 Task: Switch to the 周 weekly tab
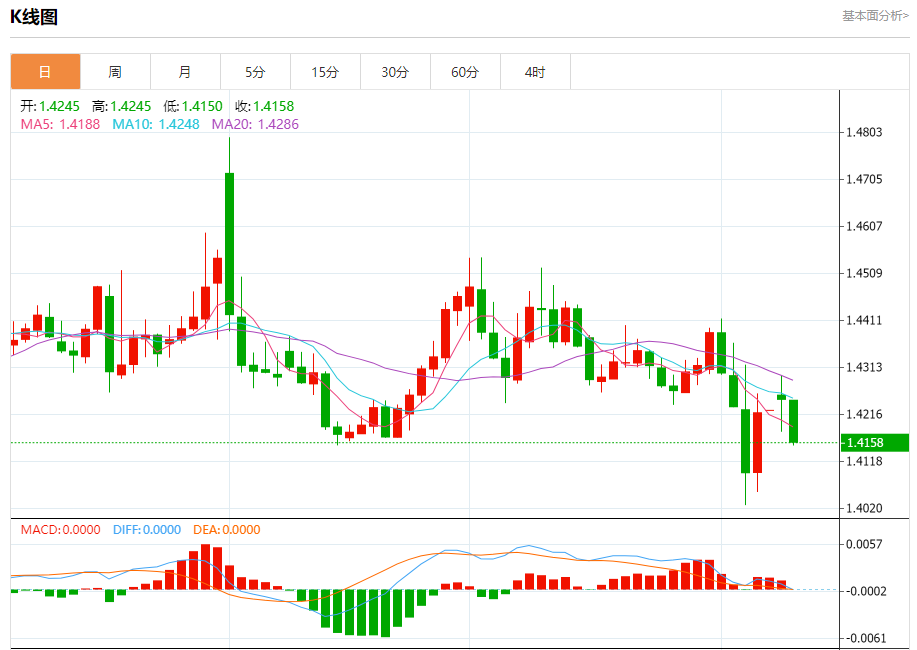[115, 72]
